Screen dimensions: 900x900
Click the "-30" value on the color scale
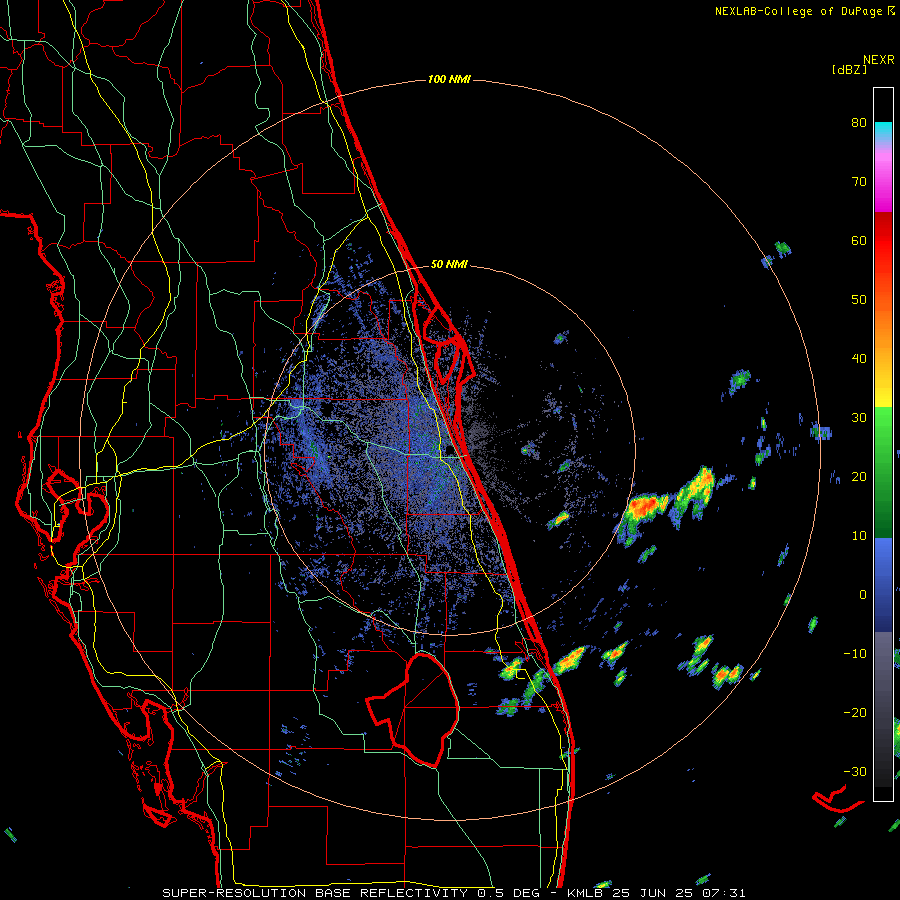855,771
